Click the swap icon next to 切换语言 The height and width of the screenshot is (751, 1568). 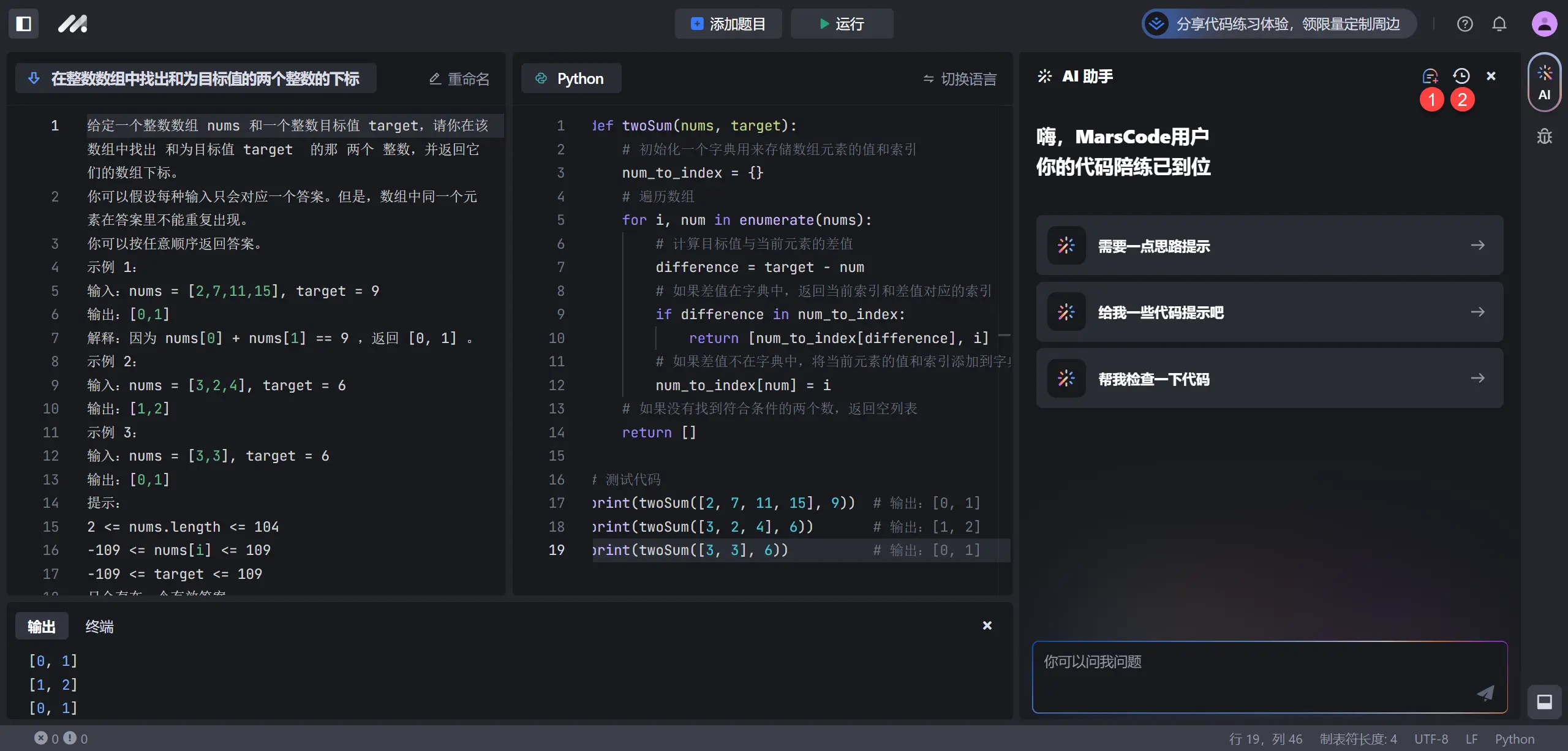(929, 78)
